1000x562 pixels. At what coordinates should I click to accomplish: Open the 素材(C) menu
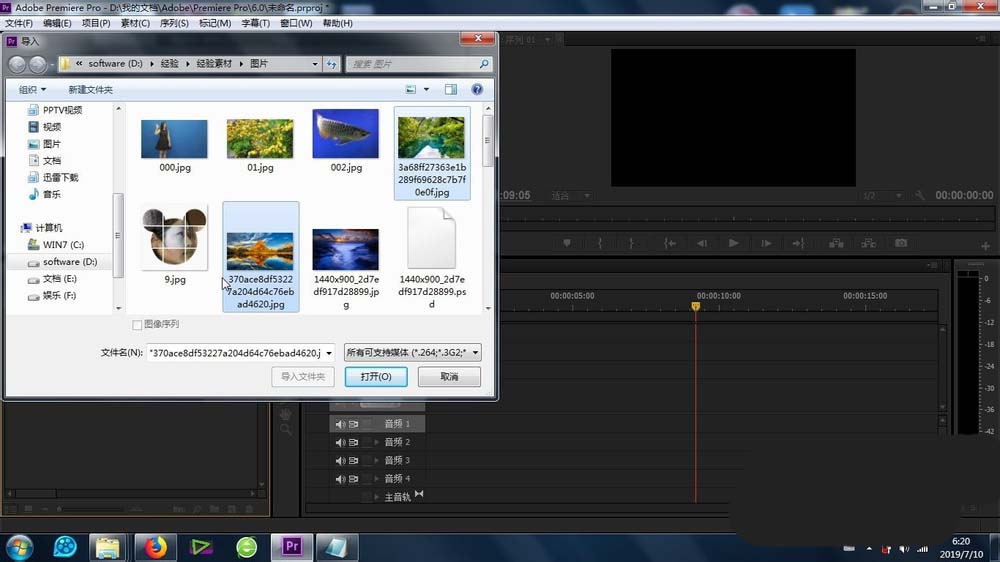coord(135,23)
